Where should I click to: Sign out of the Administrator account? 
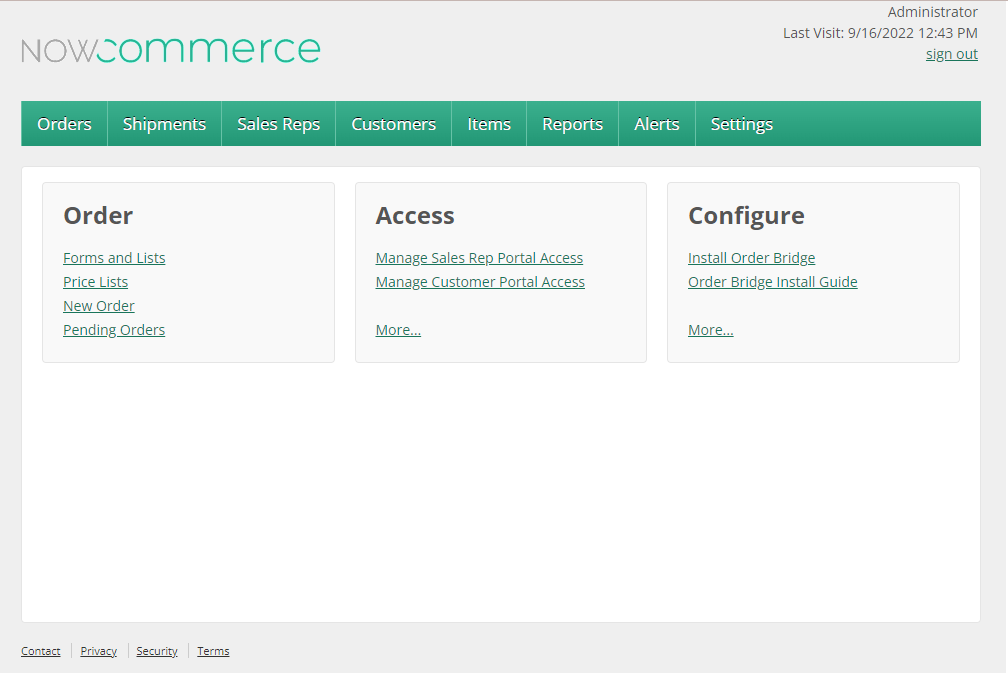tap(951, 54)
